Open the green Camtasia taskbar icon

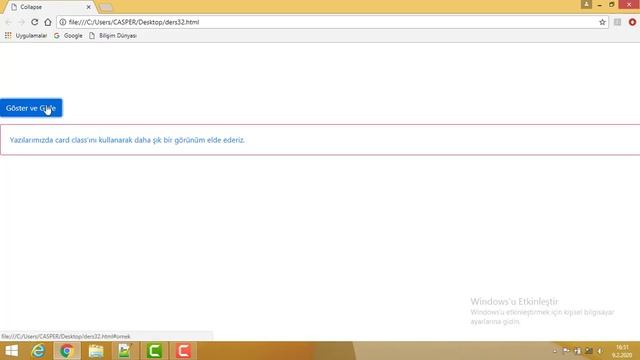click(x=154, y=351)
